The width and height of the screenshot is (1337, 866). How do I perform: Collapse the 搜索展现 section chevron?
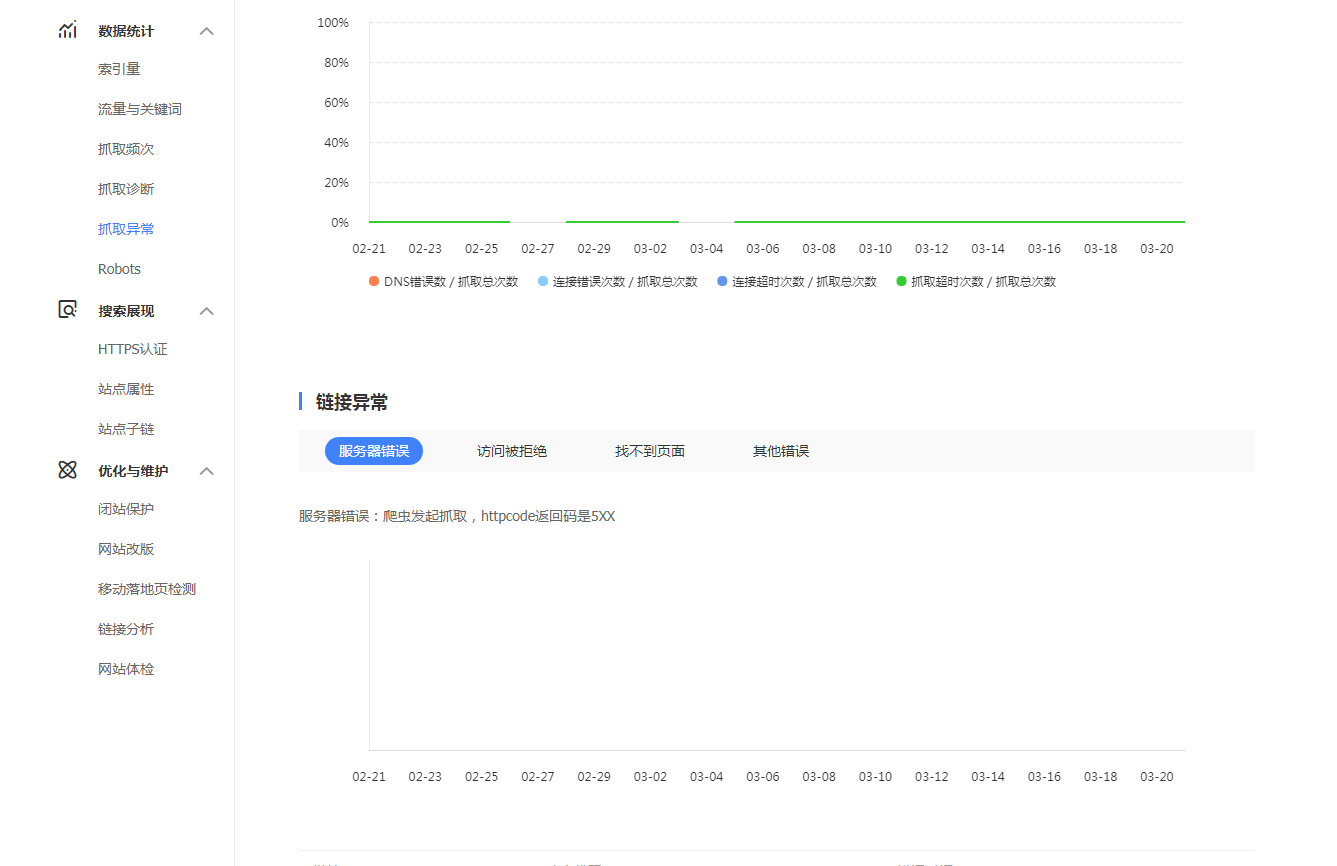click(207, 311)
